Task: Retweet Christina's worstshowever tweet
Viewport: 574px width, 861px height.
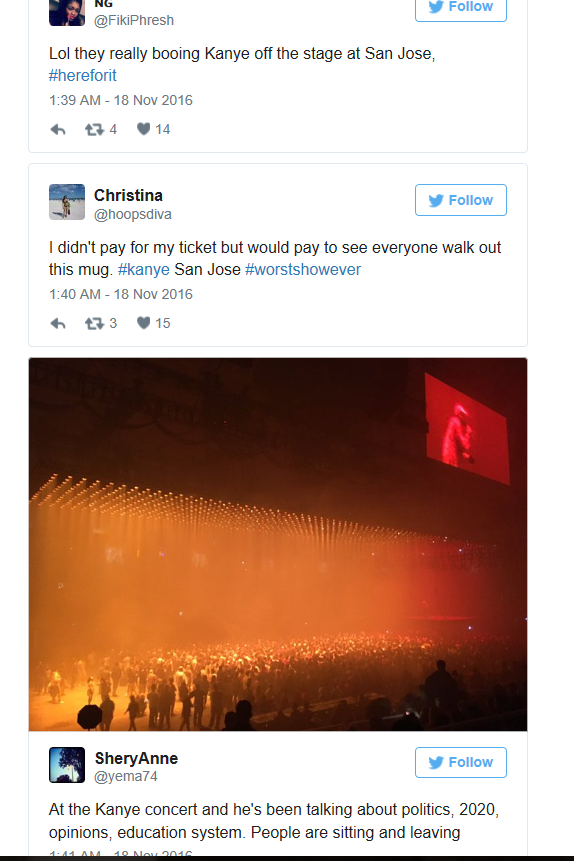Action: (94, 323)
